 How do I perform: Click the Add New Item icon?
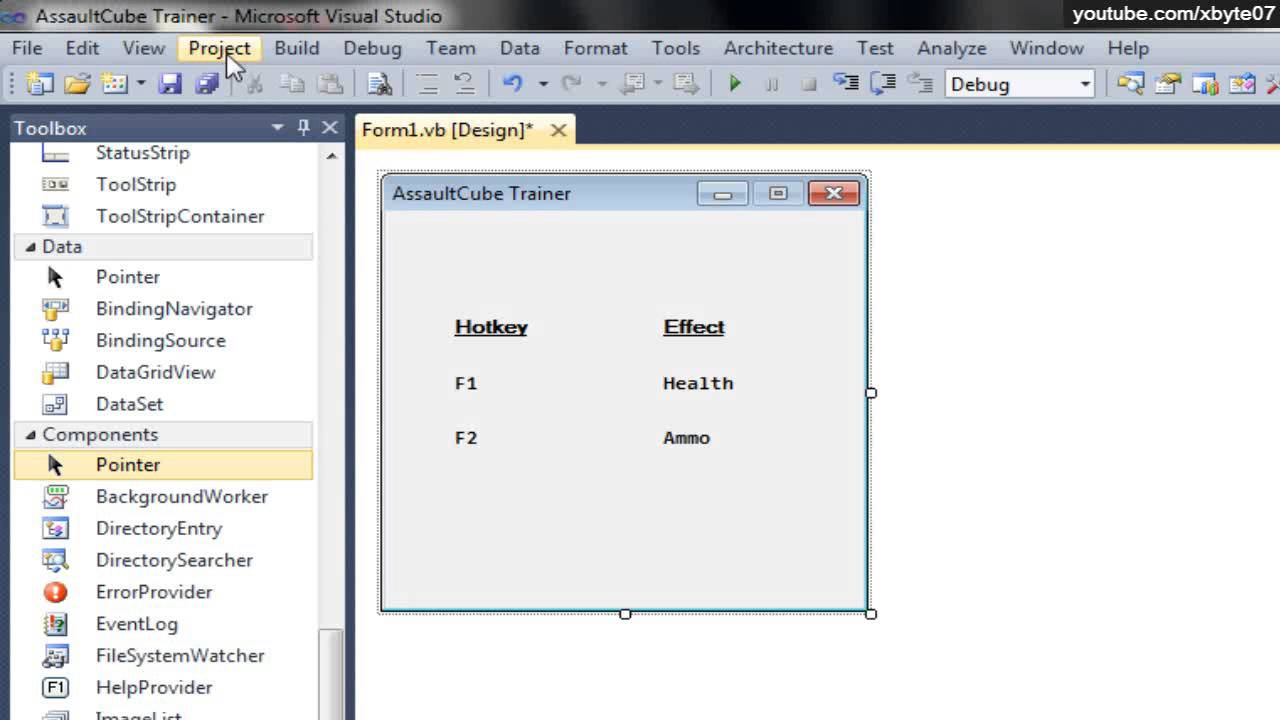click(x=114, y=84)
